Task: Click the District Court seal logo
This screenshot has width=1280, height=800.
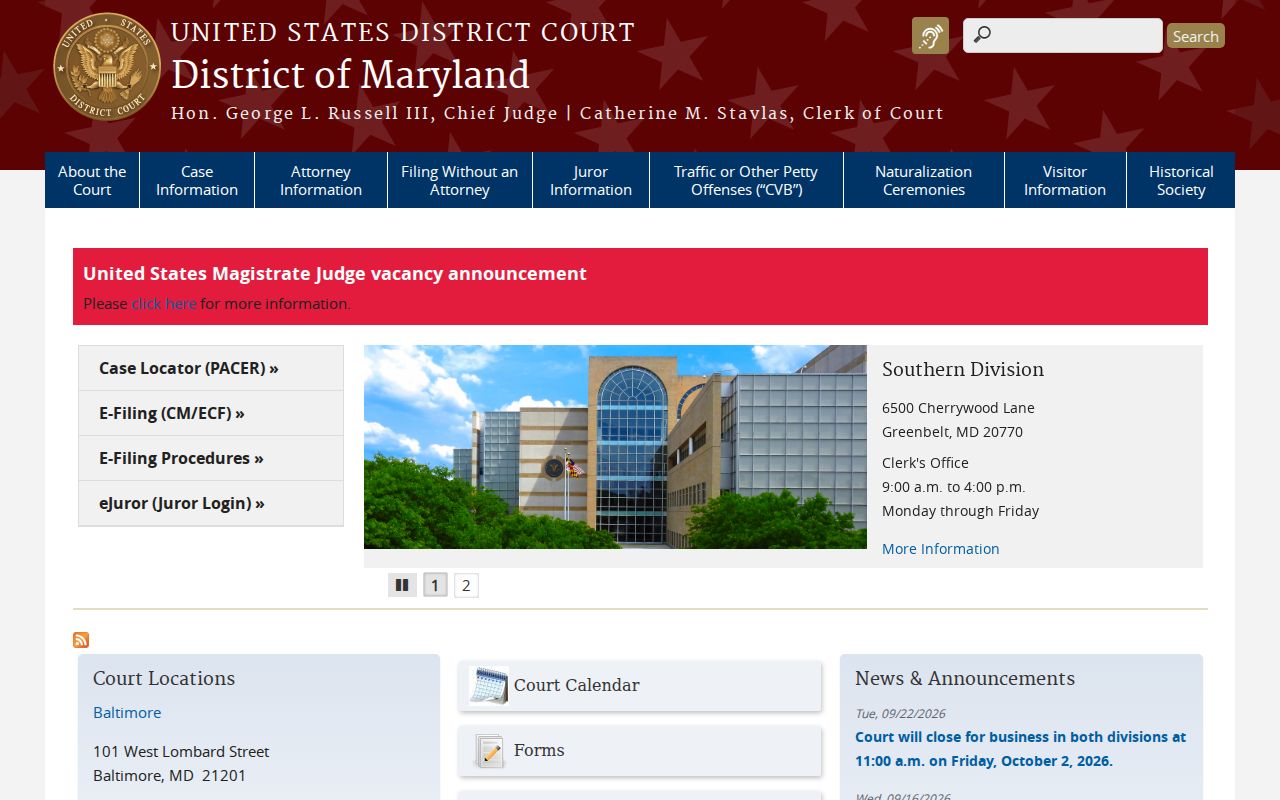Action: coord(107,67)
